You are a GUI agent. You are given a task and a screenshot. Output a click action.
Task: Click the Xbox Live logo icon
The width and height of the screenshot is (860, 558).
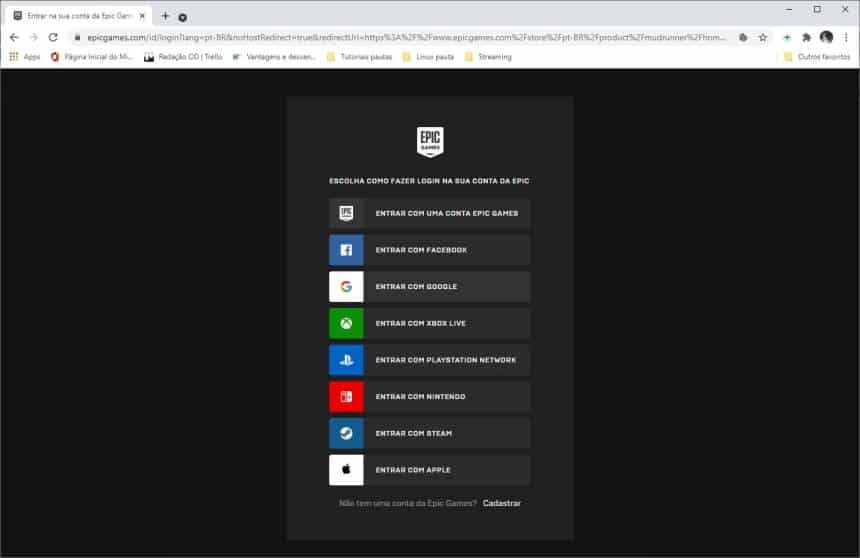(x=346, y=323)
